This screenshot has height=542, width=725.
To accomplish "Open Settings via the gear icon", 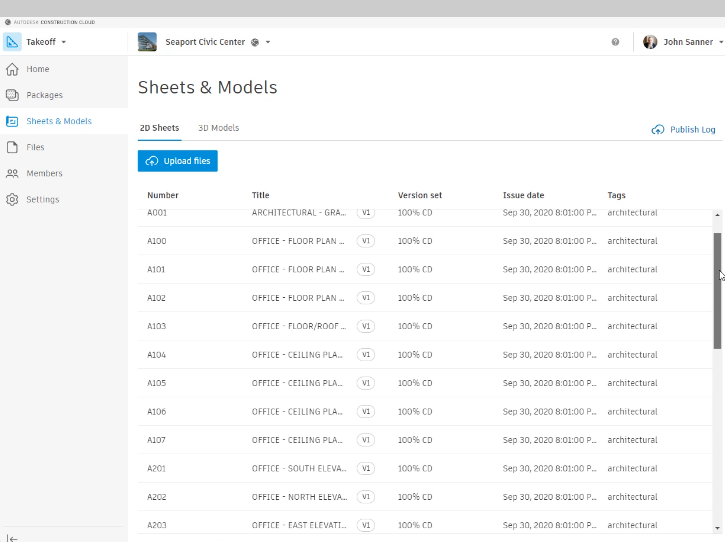I will (x=12, y=199).
